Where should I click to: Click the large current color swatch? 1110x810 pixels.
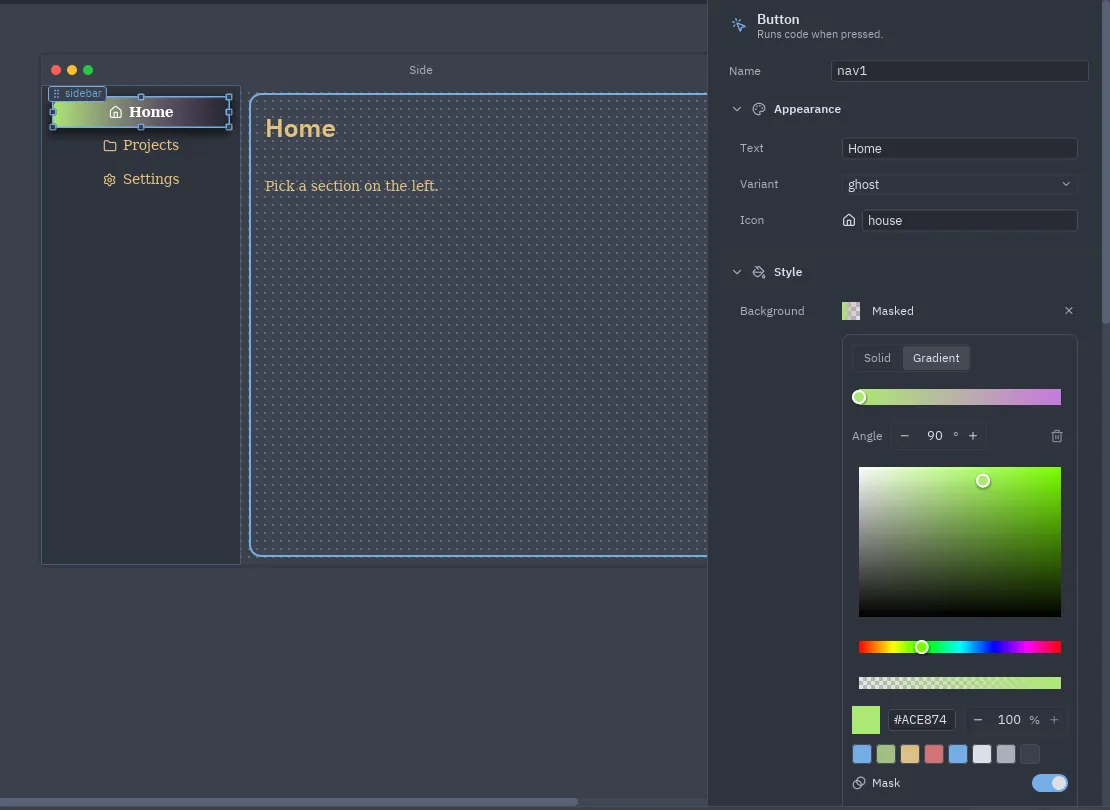tap(865, 720)
